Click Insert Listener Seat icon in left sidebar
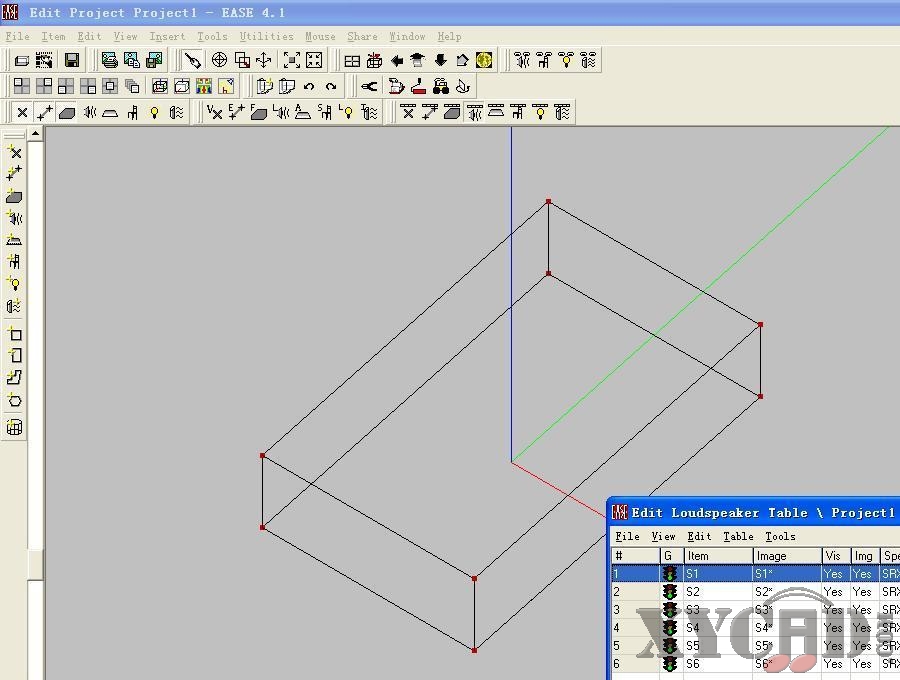Screen dimensions: 900x680 (x=14, y=262)
